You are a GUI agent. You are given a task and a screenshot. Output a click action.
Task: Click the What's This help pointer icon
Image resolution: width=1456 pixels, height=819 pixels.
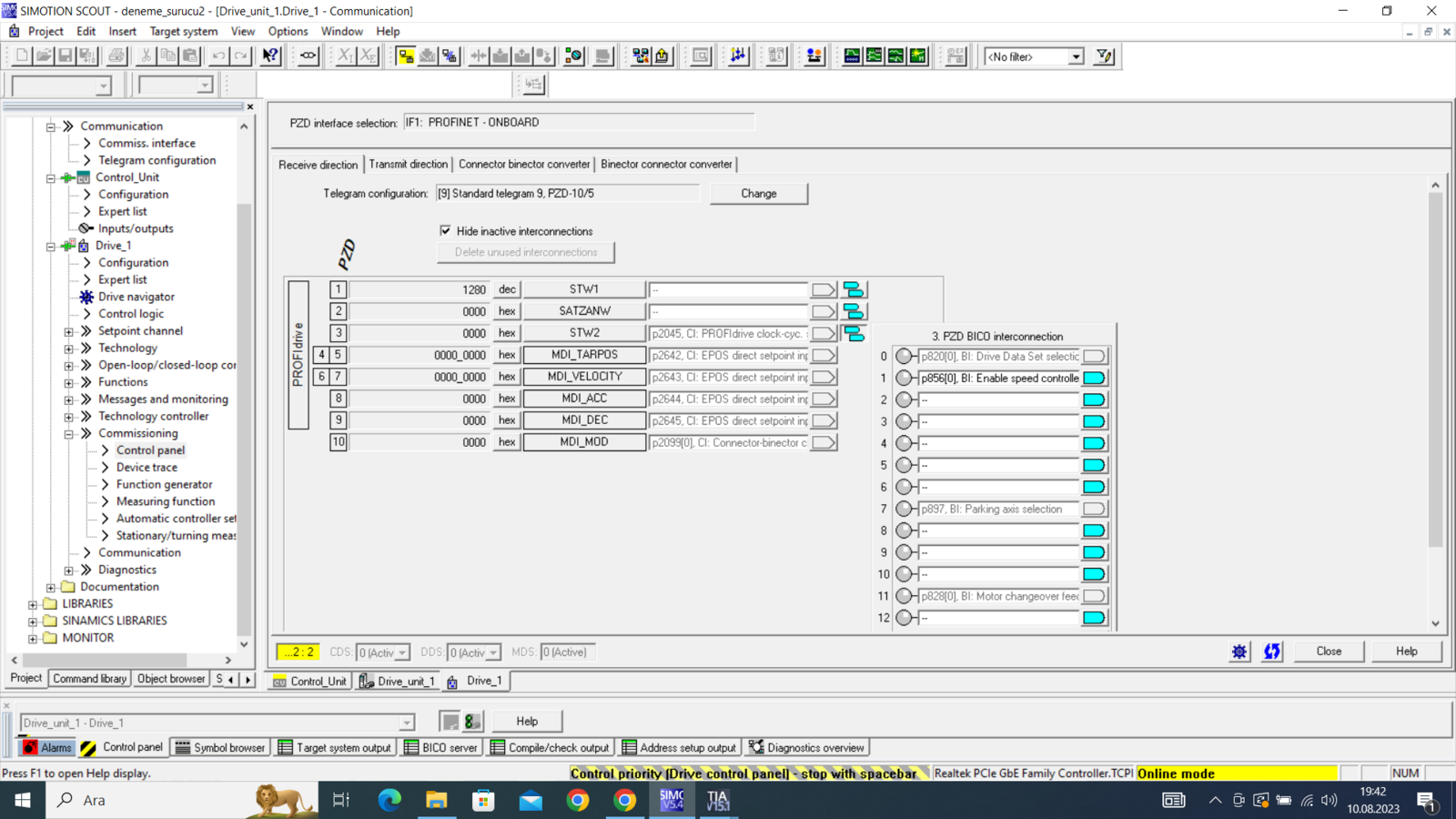270,56
